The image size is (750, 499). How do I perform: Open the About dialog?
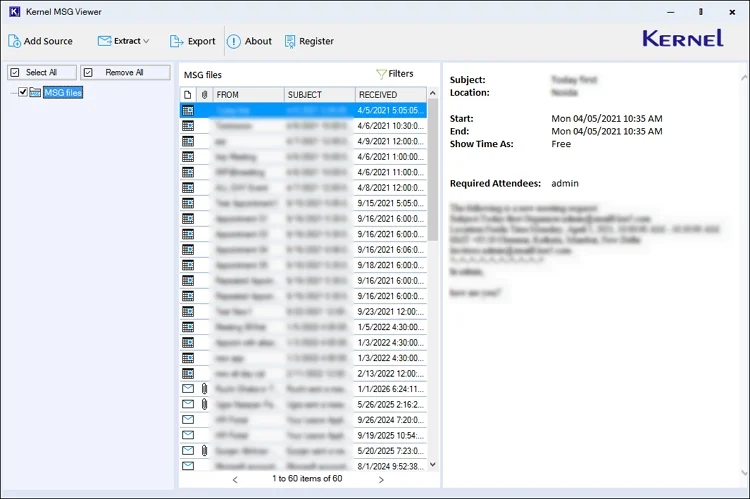tap(249, 41)
